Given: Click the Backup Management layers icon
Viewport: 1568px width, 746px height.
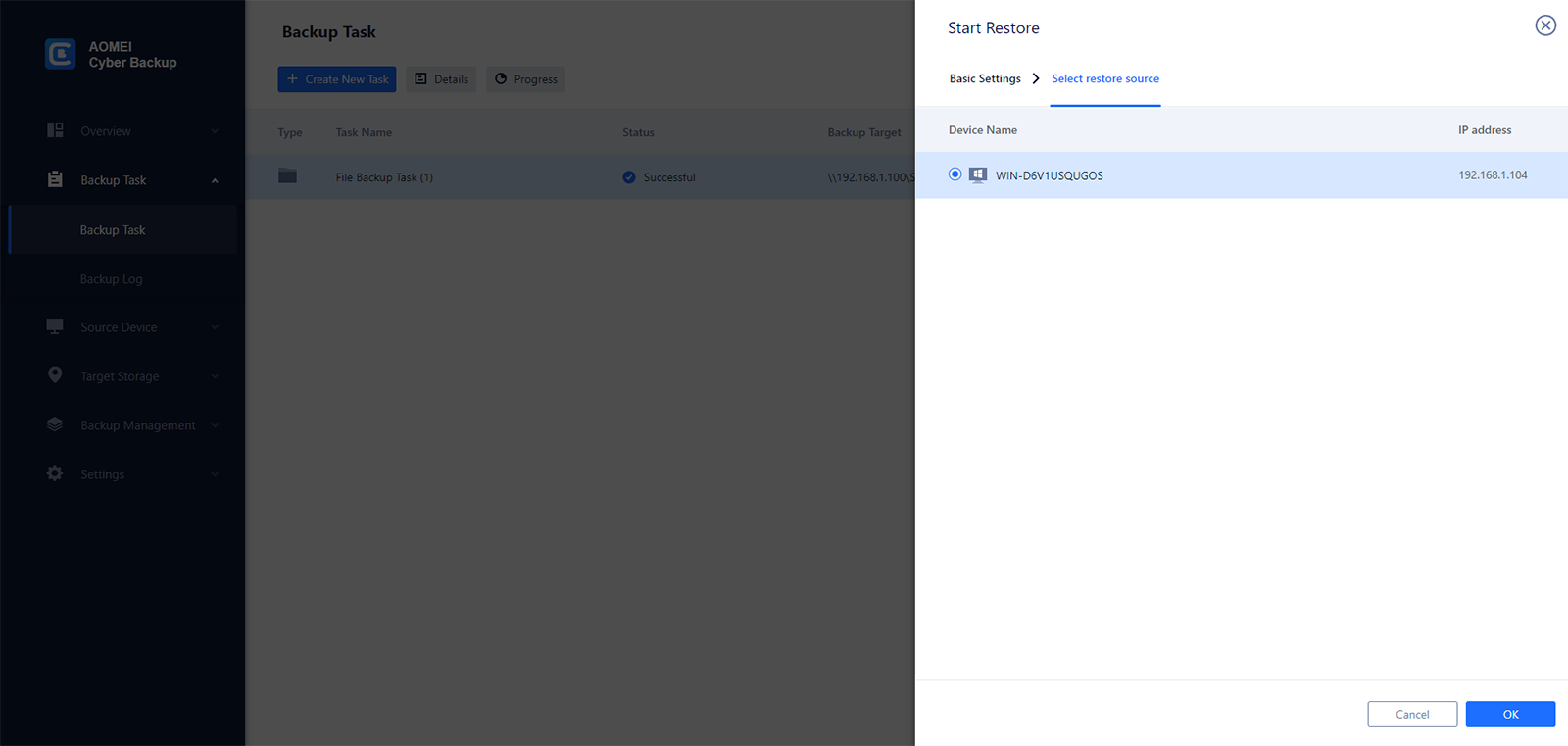Looking at the screenshot, I should (55, 424).
